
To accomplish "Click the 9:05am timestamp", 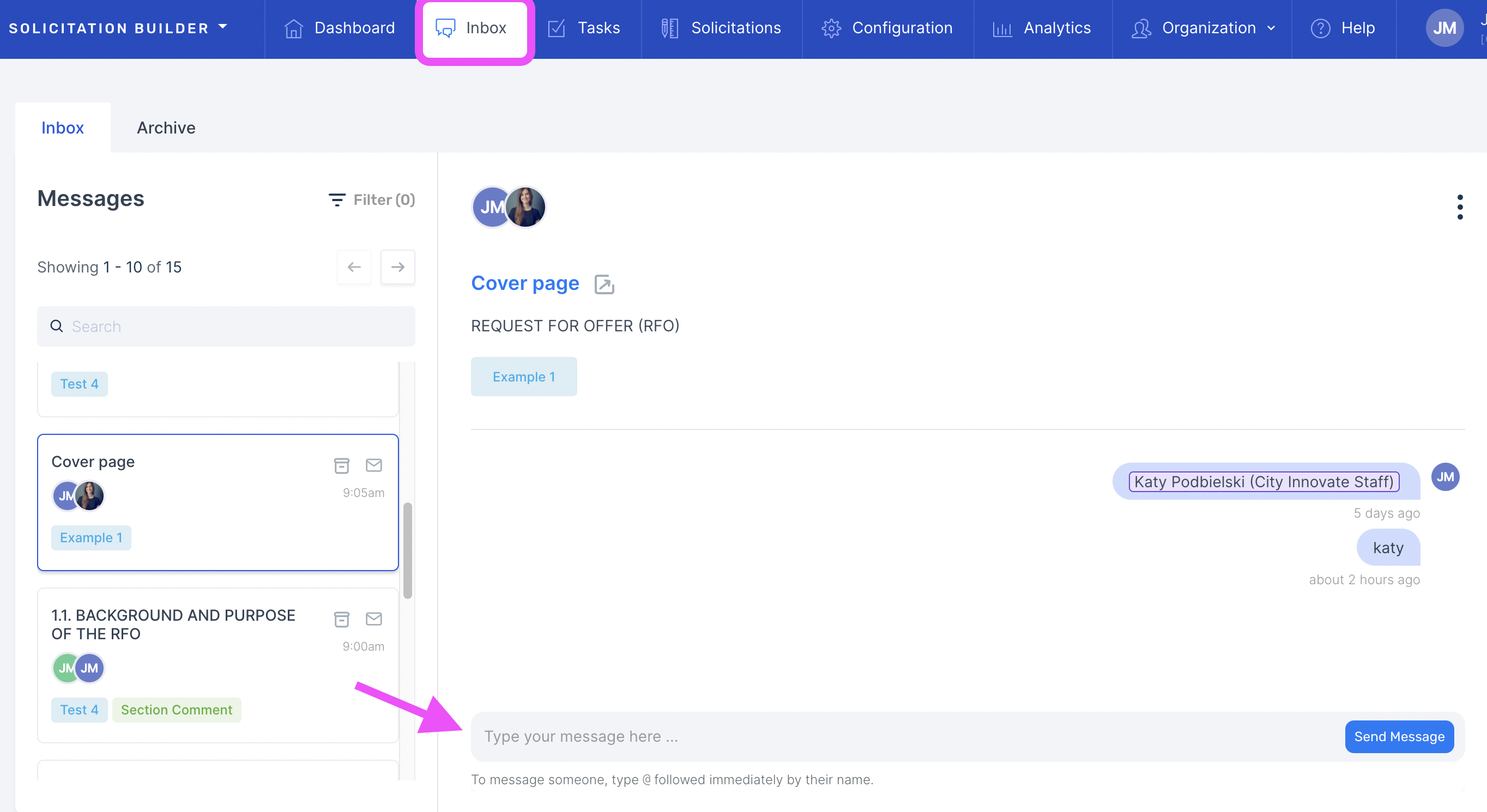I will coord(363,493).
